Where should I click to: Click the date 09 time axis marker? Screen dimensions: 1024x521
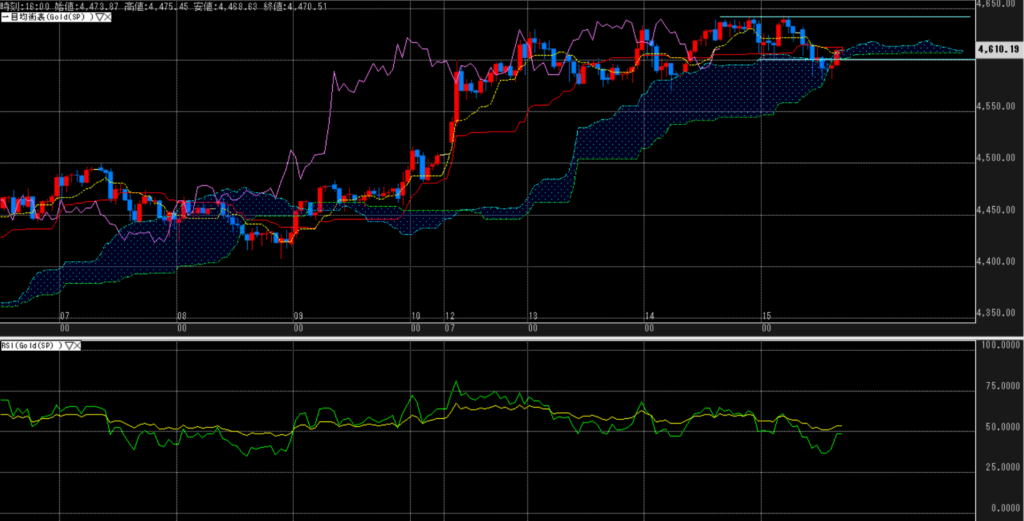click(x=298, y=316)
